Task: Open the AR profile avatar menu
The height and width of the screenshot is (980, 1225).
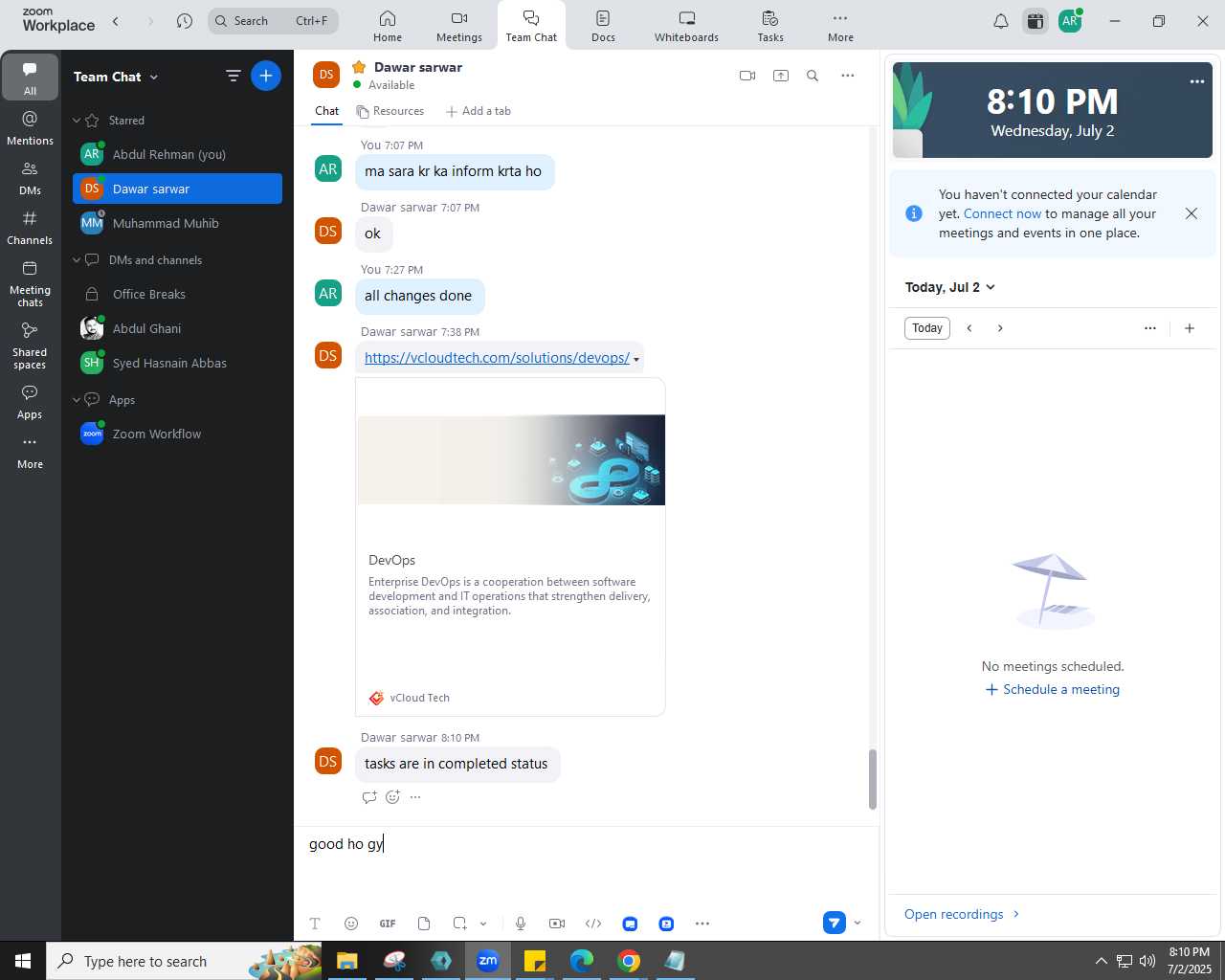Action: point(1070,21)
